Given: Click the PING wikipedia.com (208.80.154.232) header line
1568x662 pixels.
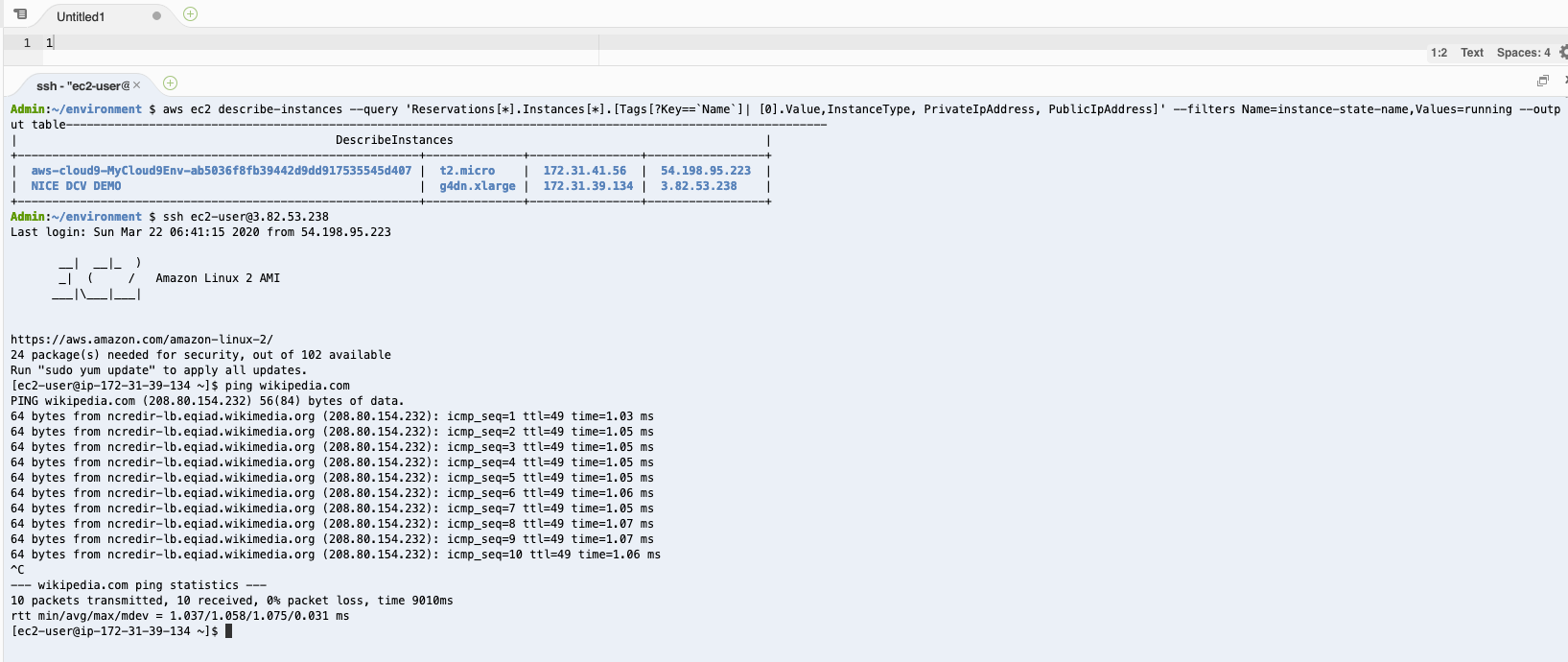Looking at the screenshot, I should pyautogui.click(x=207, y=401).
